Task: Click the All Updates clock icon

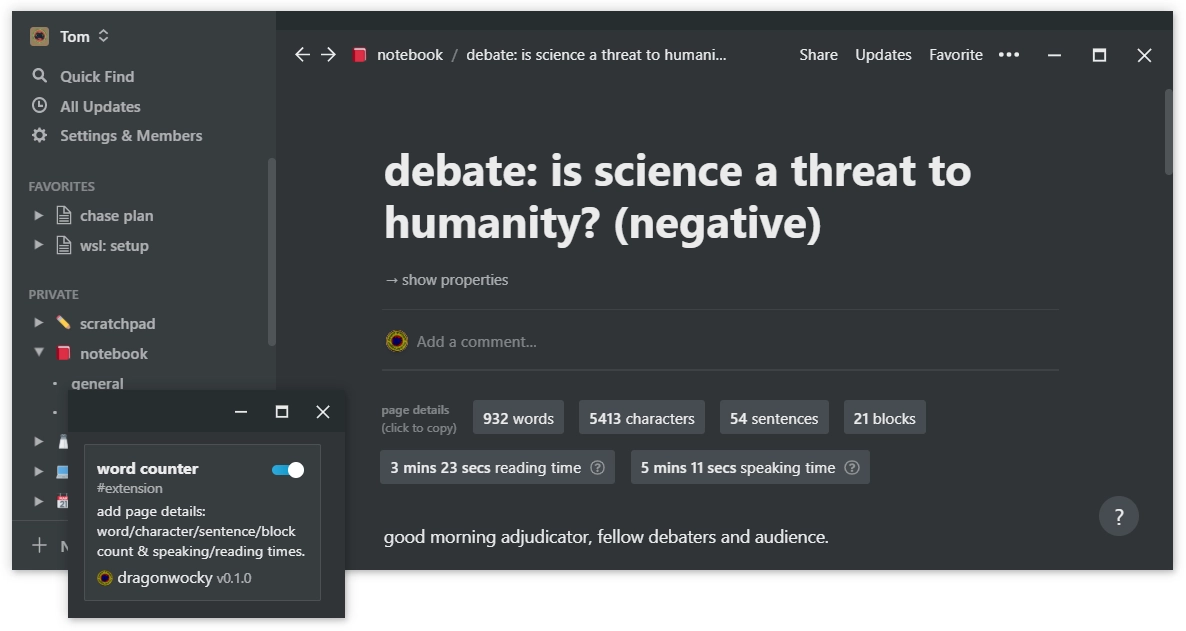Action: click(x=40, y=106)
